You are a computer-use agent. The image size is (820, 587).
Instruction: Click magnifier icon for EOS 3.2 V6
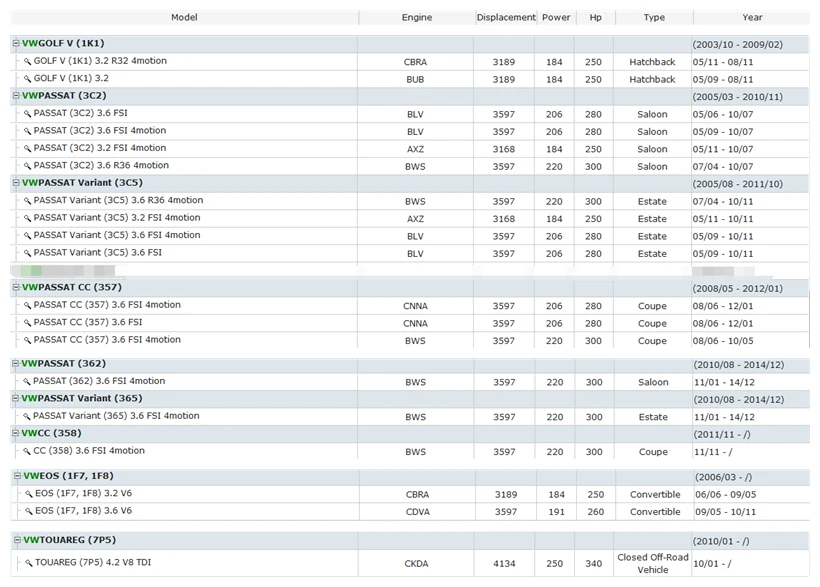pyautogui.click(x=29, y=494)
